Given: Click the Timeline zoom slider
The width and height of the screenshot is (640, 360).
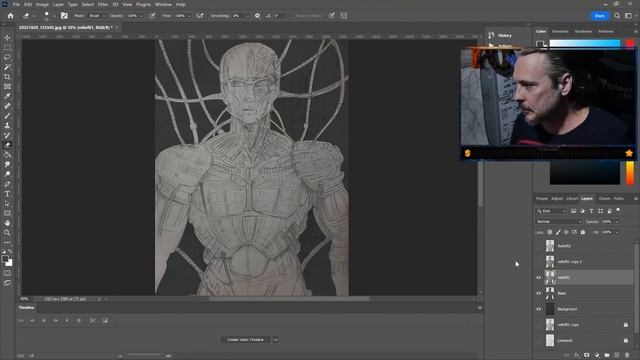Looking at the screenshot, I should click(x=144, y=356).
